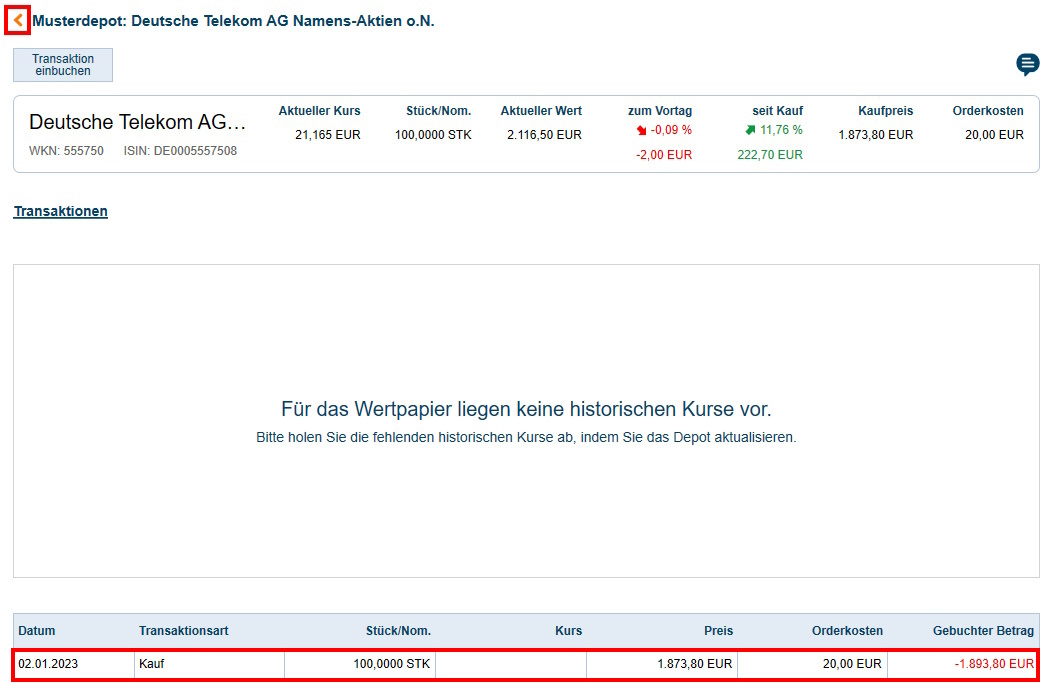
Task: Click the ISIN: DE0005557508 text
Action: pyautogui.click(x=180, y=151)
